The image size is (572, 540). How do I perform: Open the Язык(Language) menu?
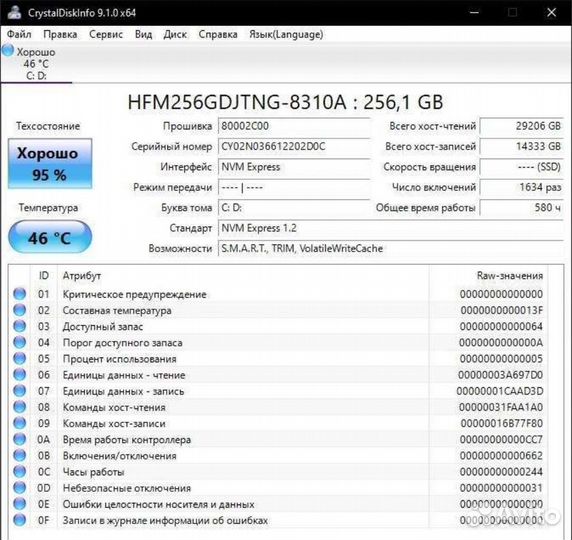[286, 34]
